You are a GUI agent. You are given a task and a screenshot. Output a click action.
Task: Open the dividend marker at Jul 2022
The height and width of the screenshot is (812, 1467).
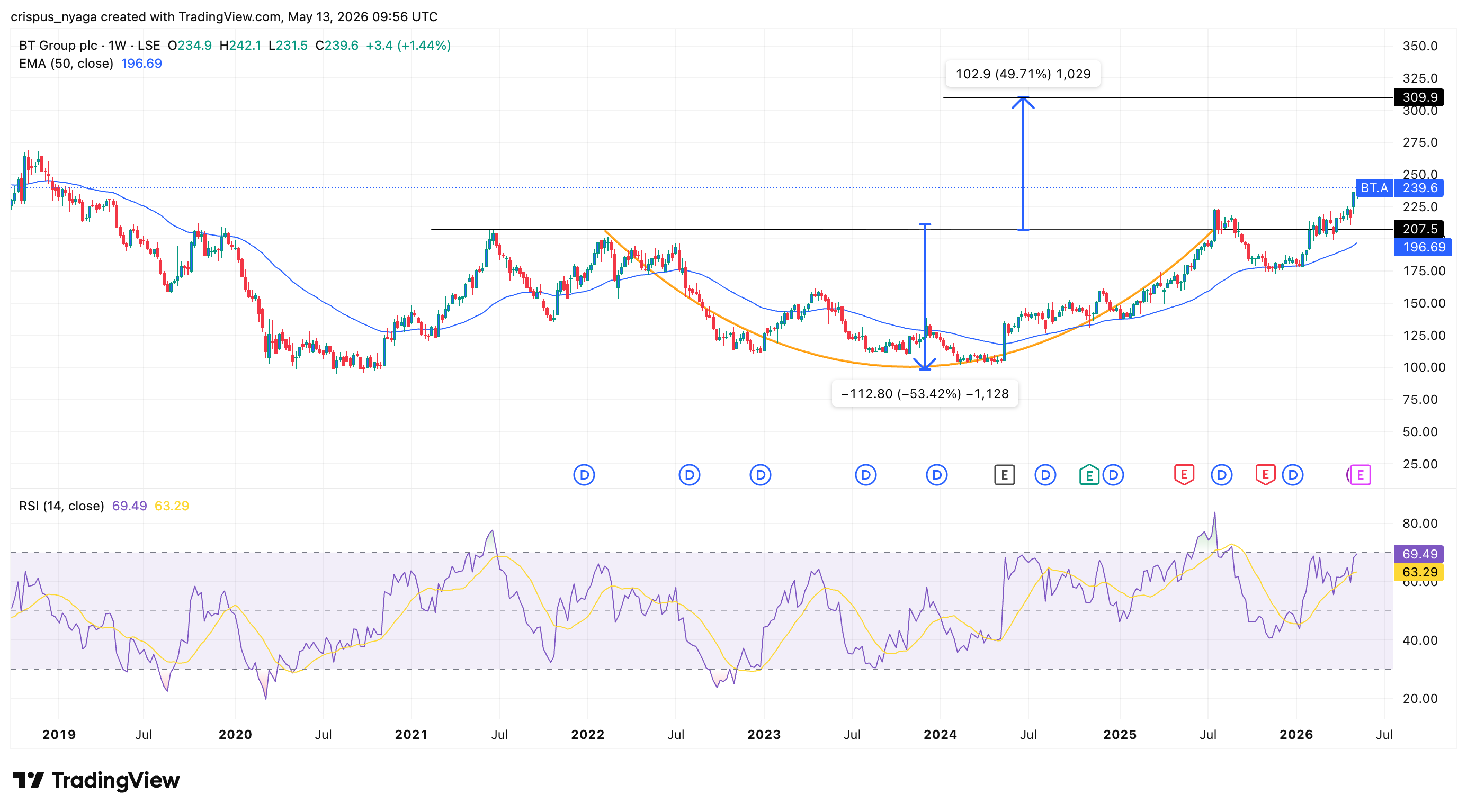(689, 475)
